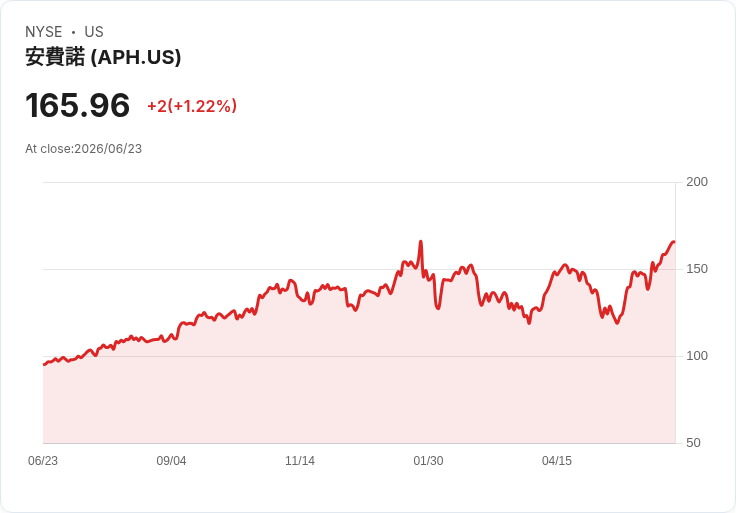Select the 11/14 date on x-axis
Viewport: 736px width, 513px height.
[300, 461]
